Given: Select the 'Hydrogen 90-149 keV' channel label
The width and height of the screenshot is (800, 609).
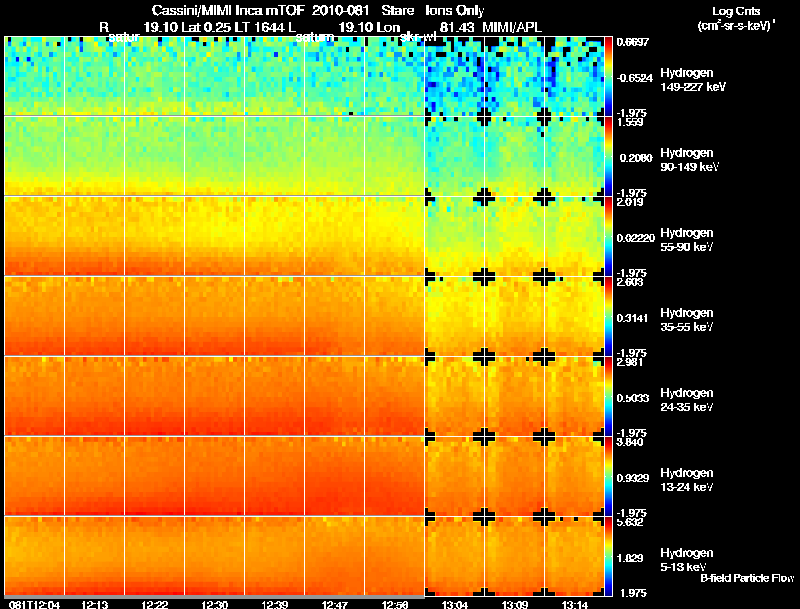Looking at the screenshot, I should [689, 160].
